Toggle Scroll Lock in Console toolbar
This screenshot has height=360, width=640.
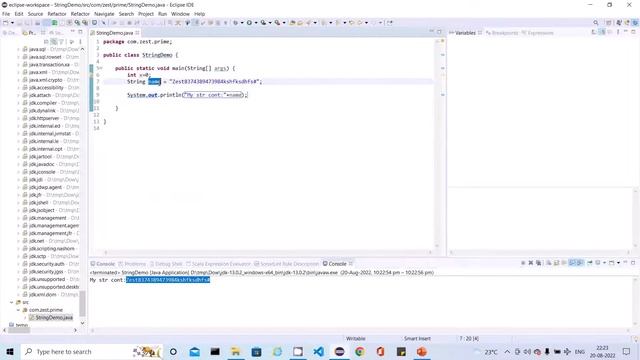556,263
